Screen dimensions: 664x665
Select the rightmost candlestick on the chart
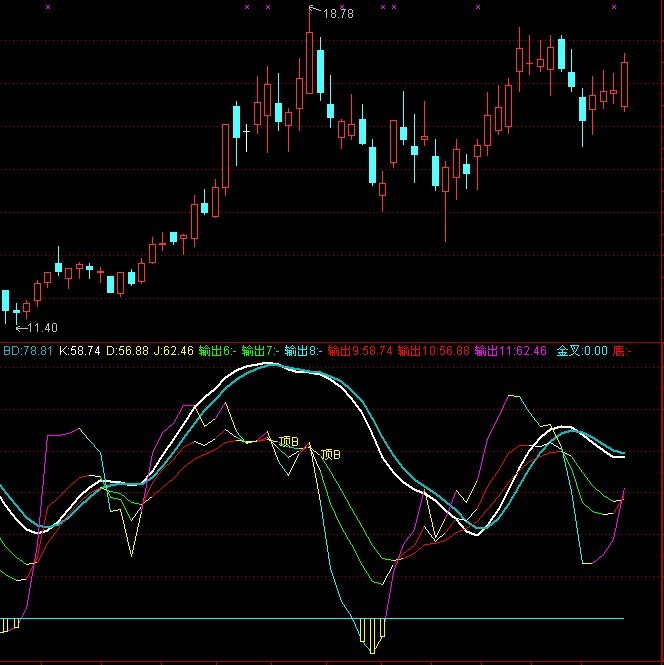624,83
